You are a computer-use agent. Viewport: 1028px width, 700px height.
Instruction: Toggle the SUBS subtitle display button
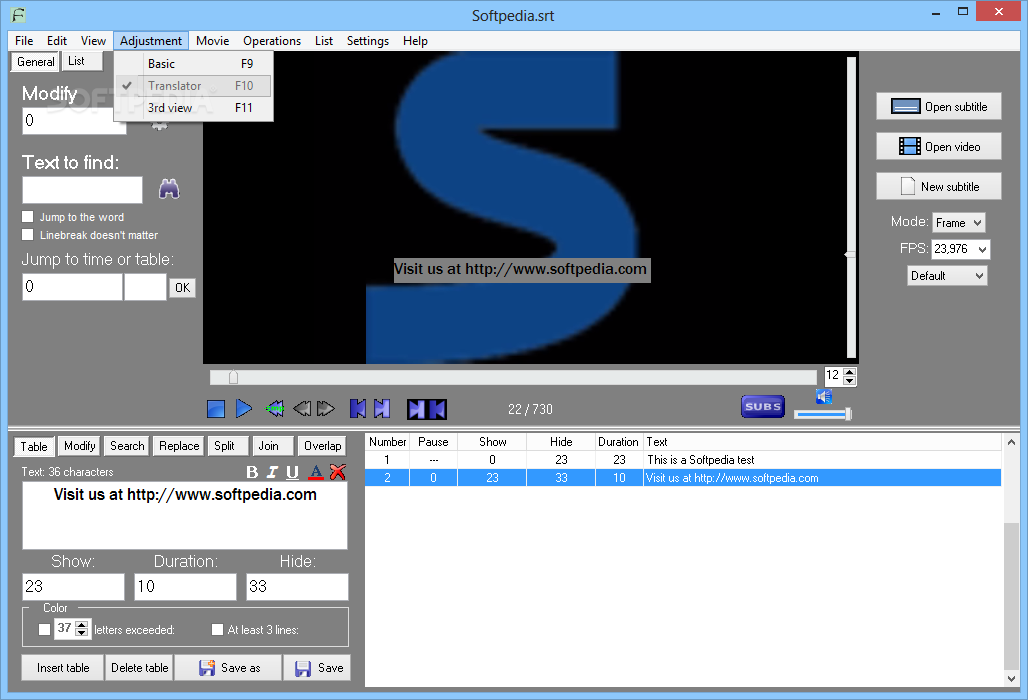pyautogui.click(x=762, y=406)
